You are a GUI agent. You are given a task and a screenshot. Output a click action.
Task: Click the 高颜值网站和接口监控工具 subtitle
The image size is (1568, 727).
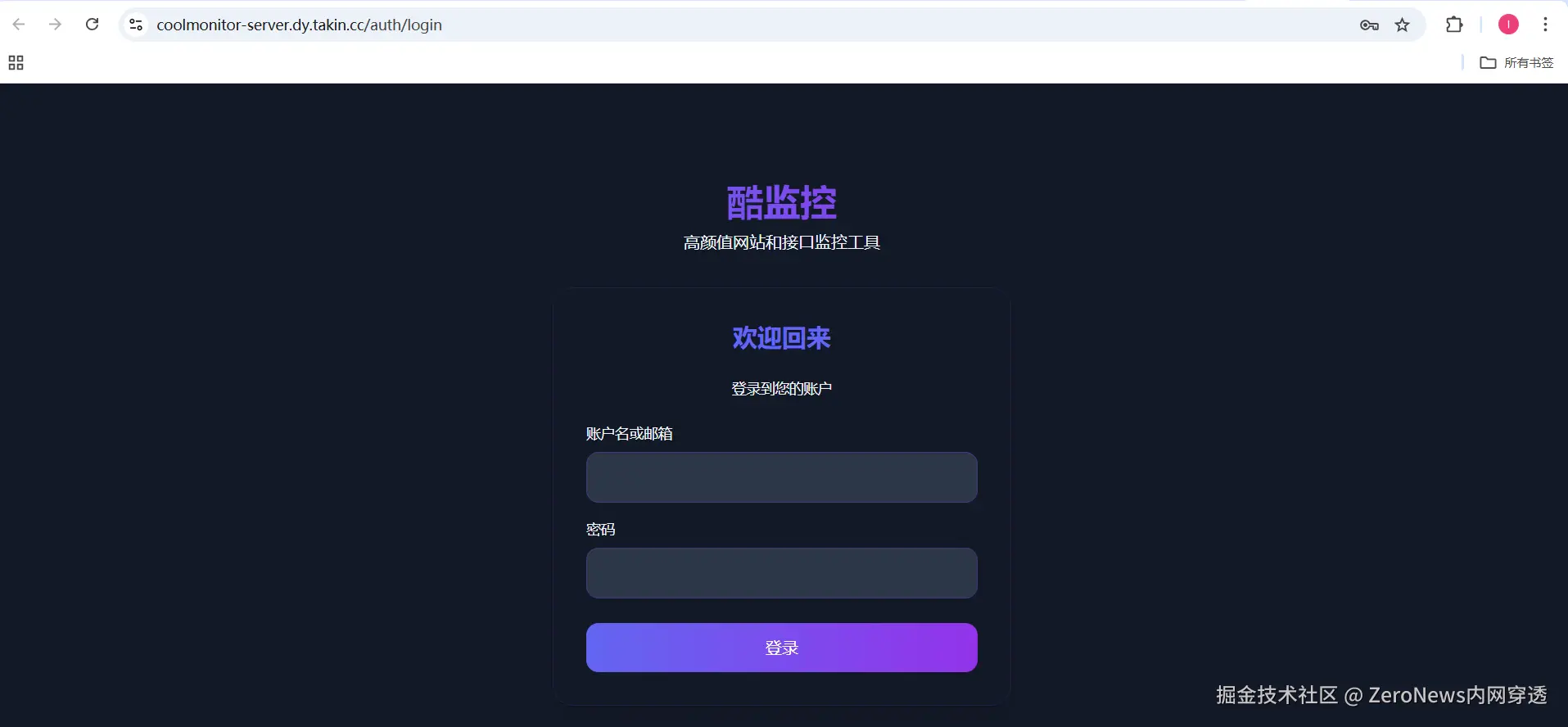(x=781, y=242)
